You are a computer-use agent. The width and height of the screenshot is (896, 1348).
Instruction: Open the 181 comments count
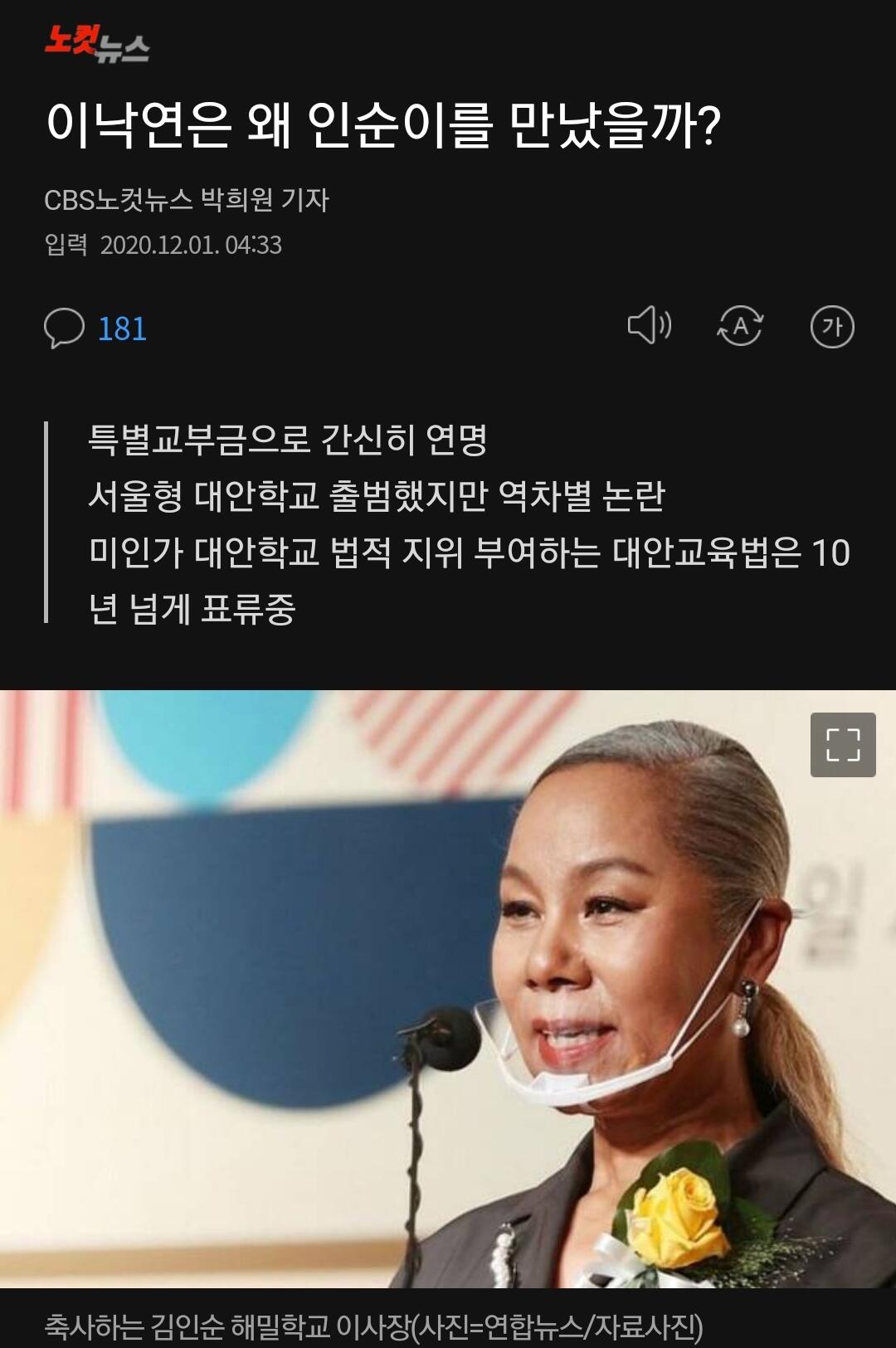click(x=122, y=329)
